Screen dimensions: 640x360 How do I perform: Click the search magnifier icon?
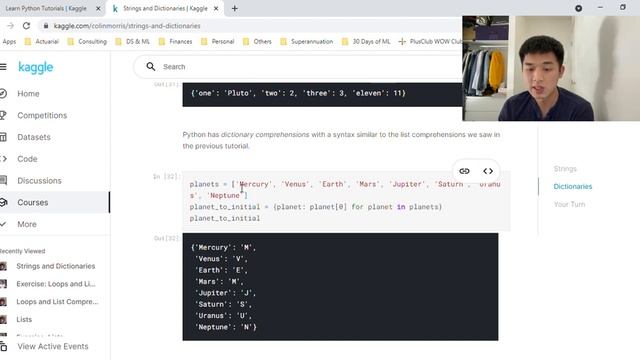151,67
